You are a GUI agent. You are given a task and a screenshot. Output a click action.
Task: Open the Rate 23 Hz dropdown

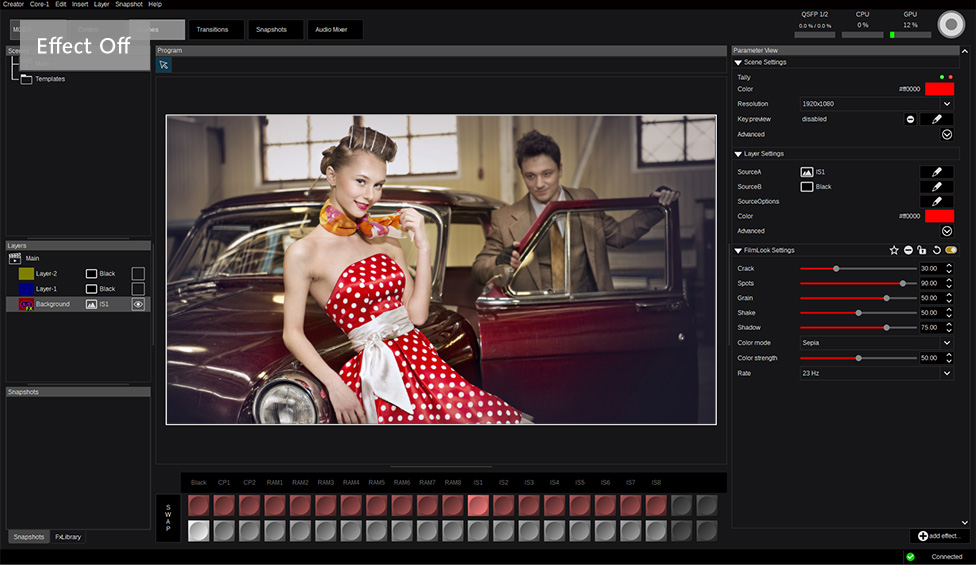pyautogui.click(x=876, y=373)
